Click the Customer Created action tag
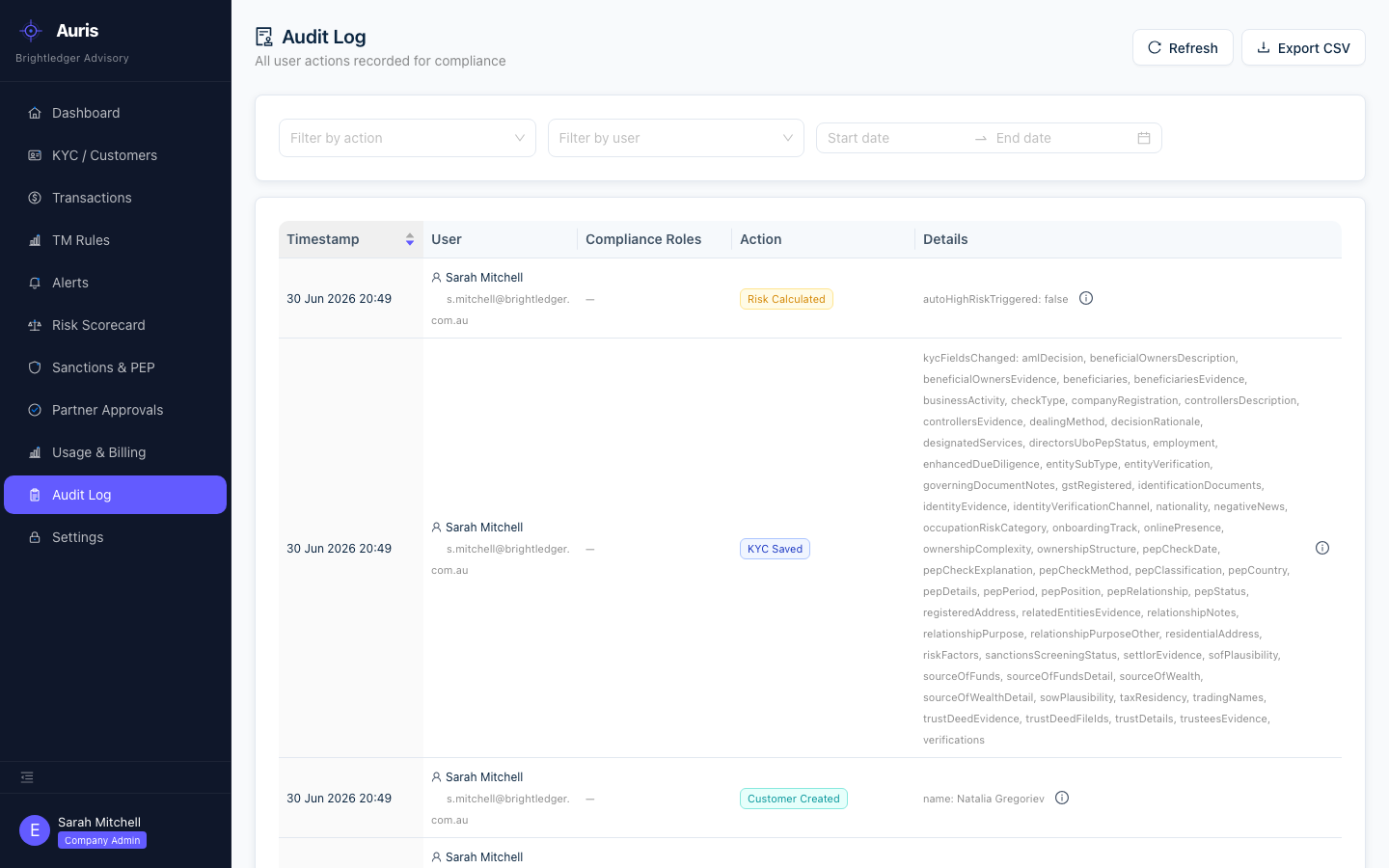 (x=794, y=799)
